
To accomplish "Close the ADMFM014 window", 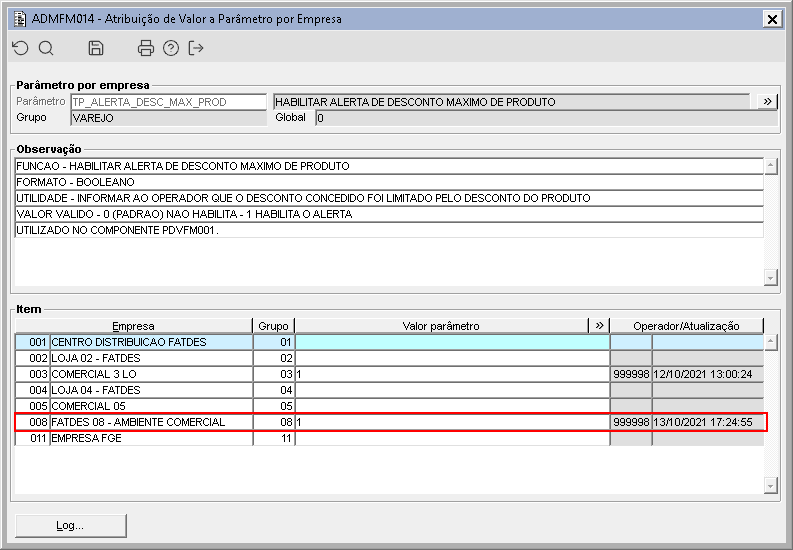I will pos(772,19).
